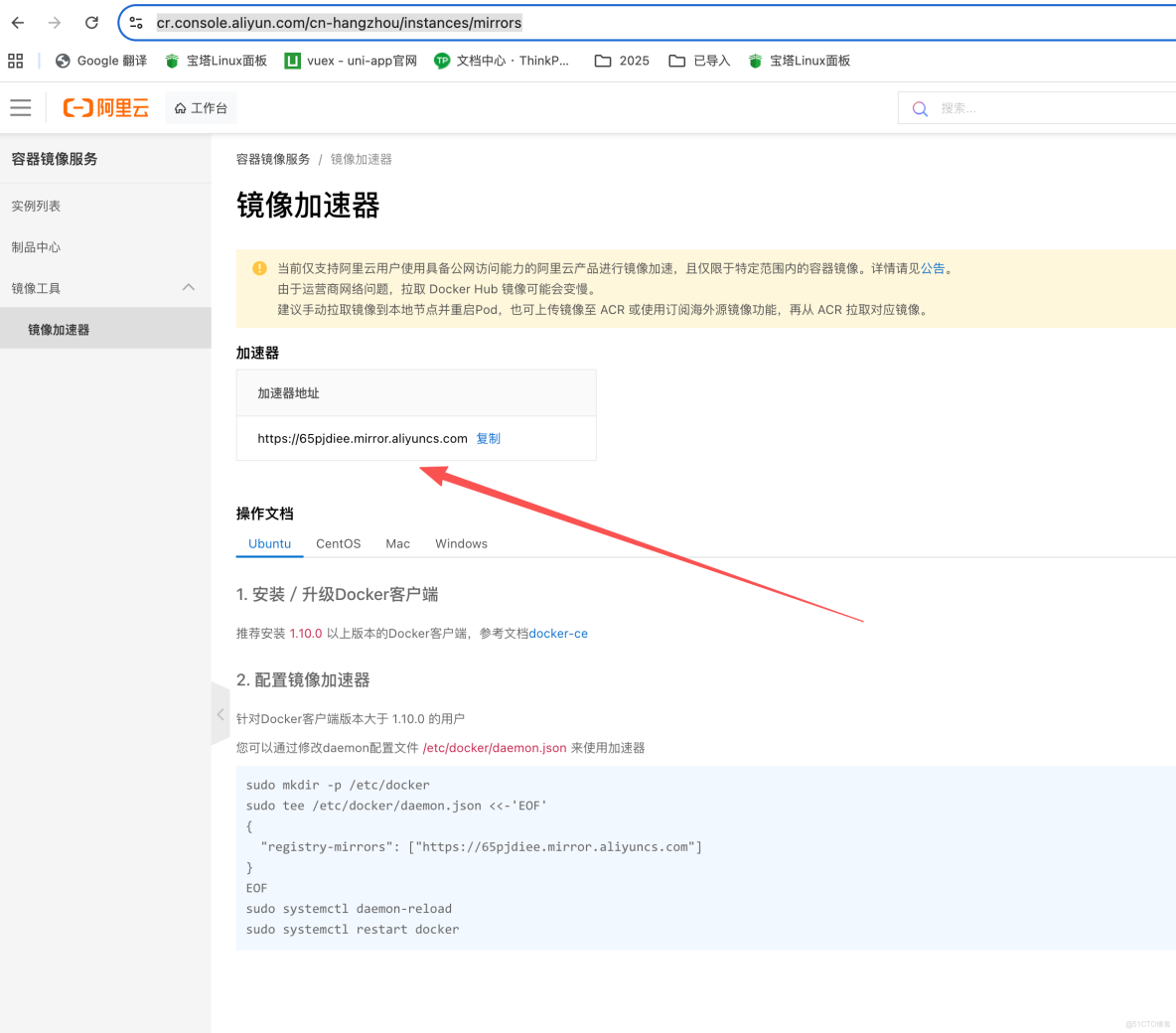
Task: Open the Google 翻译 bookmark
Action: coord(100,61)
